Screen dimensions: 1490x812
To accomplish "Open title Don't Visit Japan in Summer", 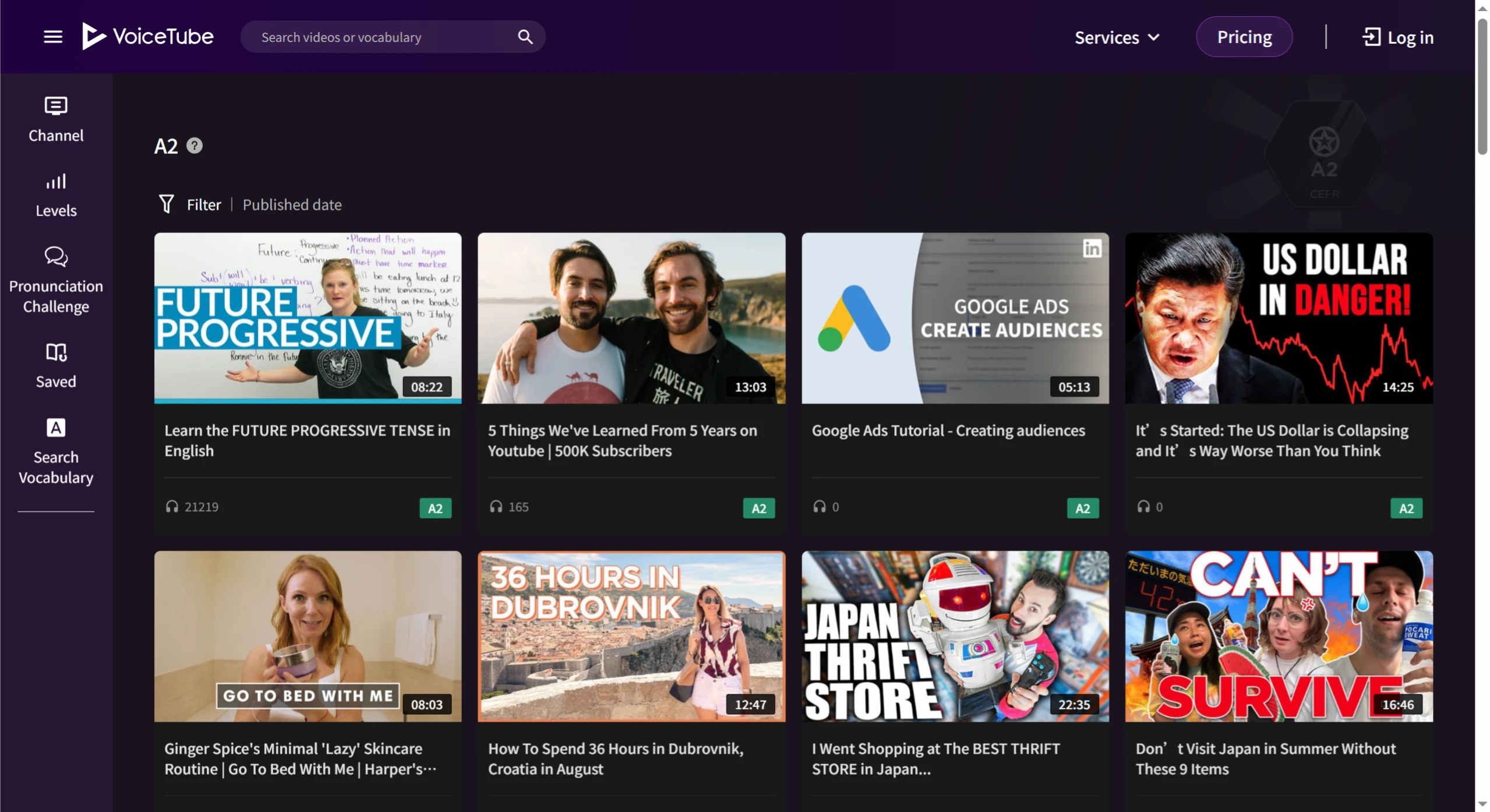I will (x=1266, y=758).
